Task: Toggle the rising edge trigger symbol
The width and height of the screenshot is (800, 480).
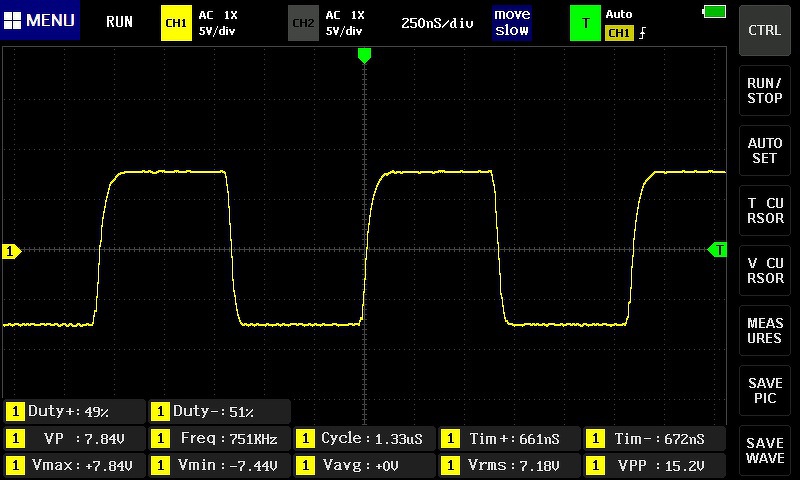Action: click(x=642, y=33)
